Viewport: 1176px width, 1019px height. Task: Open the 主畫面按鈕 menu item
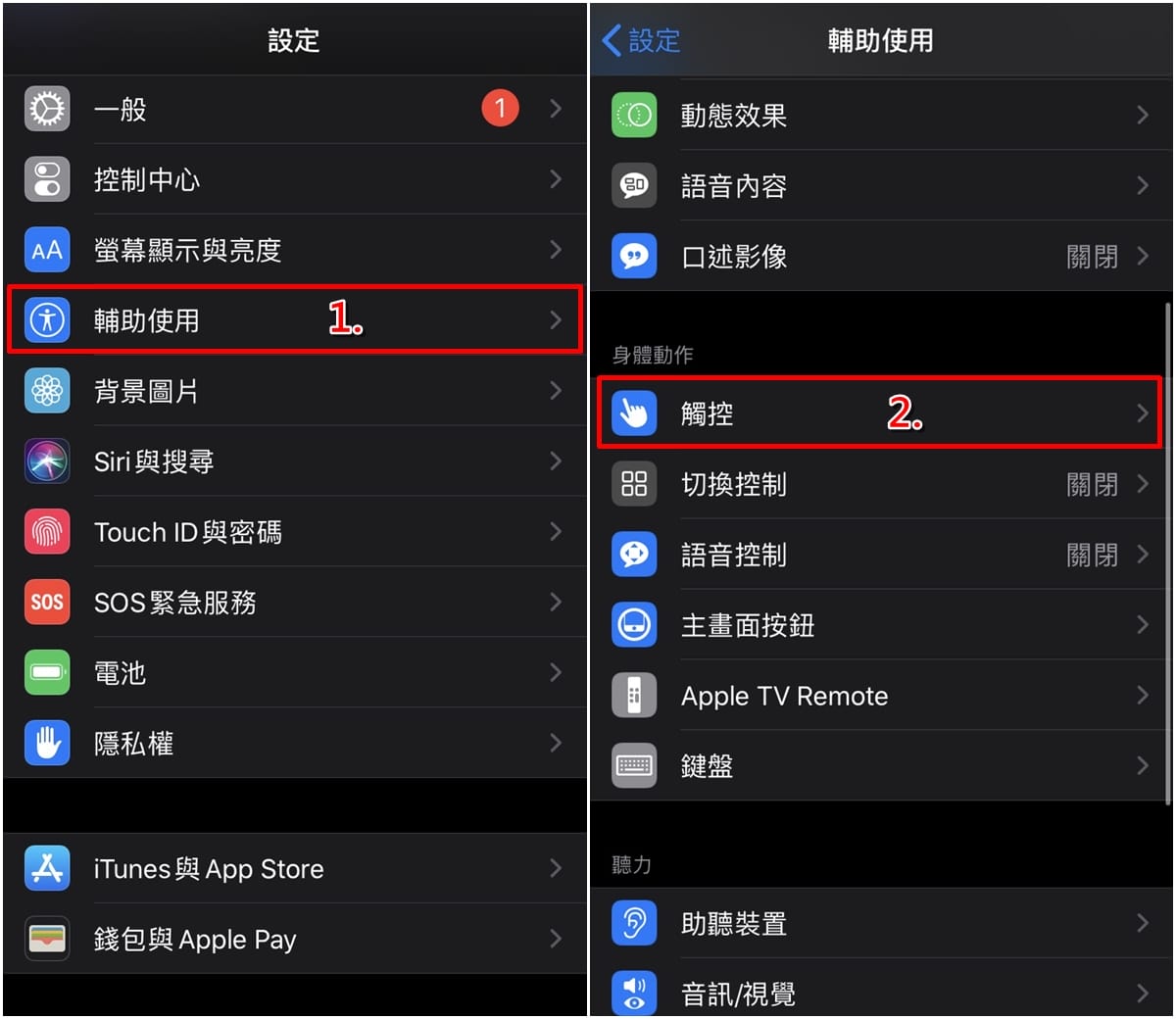tap(881, 625)
